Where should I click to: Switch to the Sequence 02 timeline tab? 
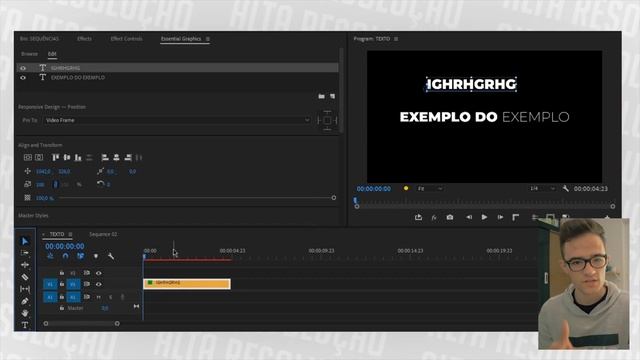103,234
